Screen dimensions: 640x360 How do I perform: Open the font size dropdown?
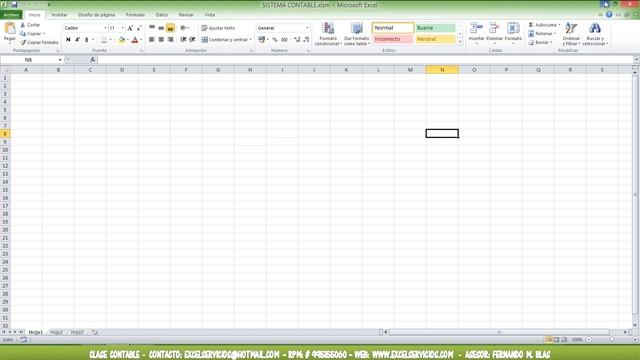122,28
